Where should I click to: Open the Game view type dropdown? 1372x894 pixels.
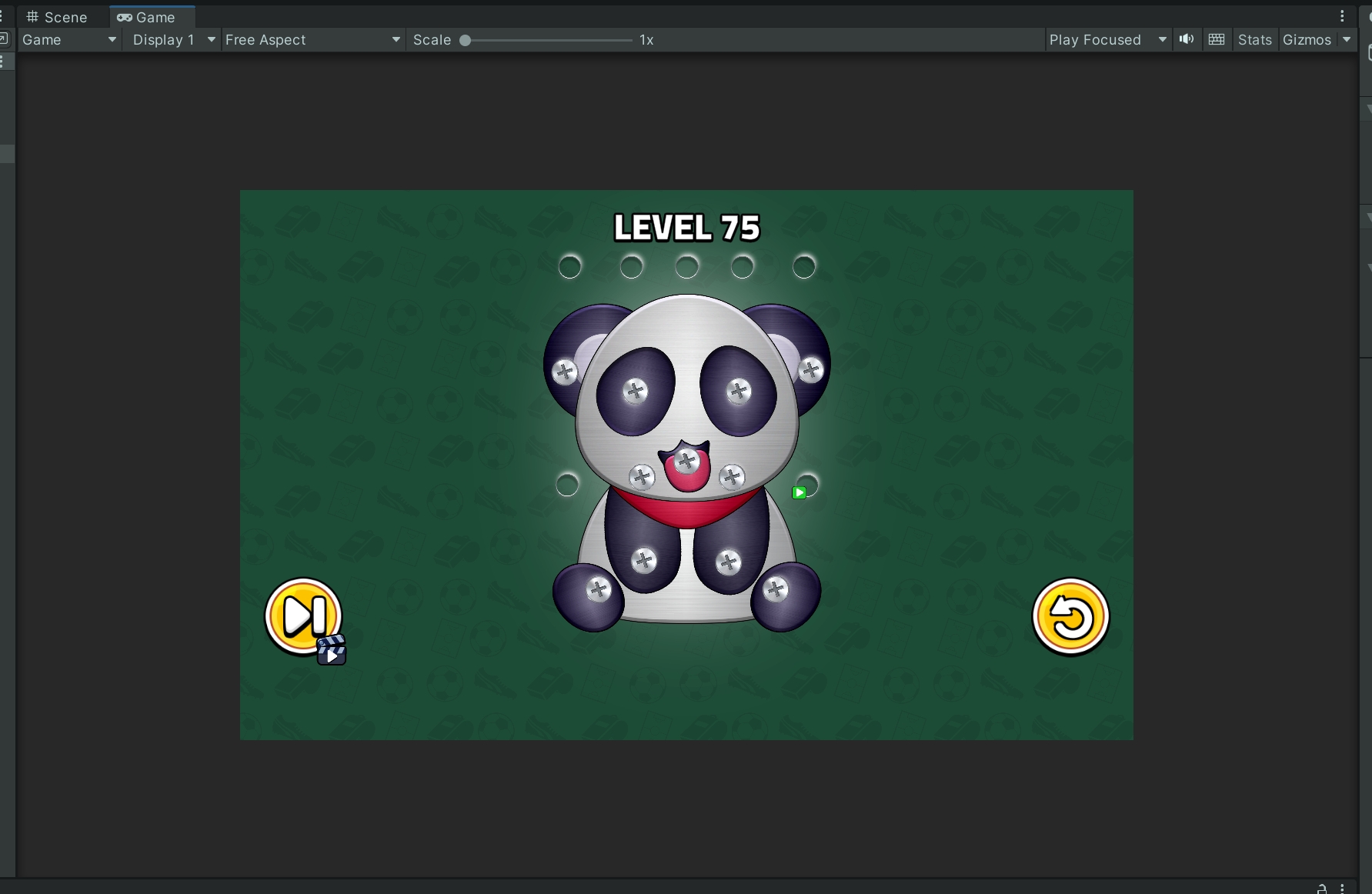coord(69,40)
